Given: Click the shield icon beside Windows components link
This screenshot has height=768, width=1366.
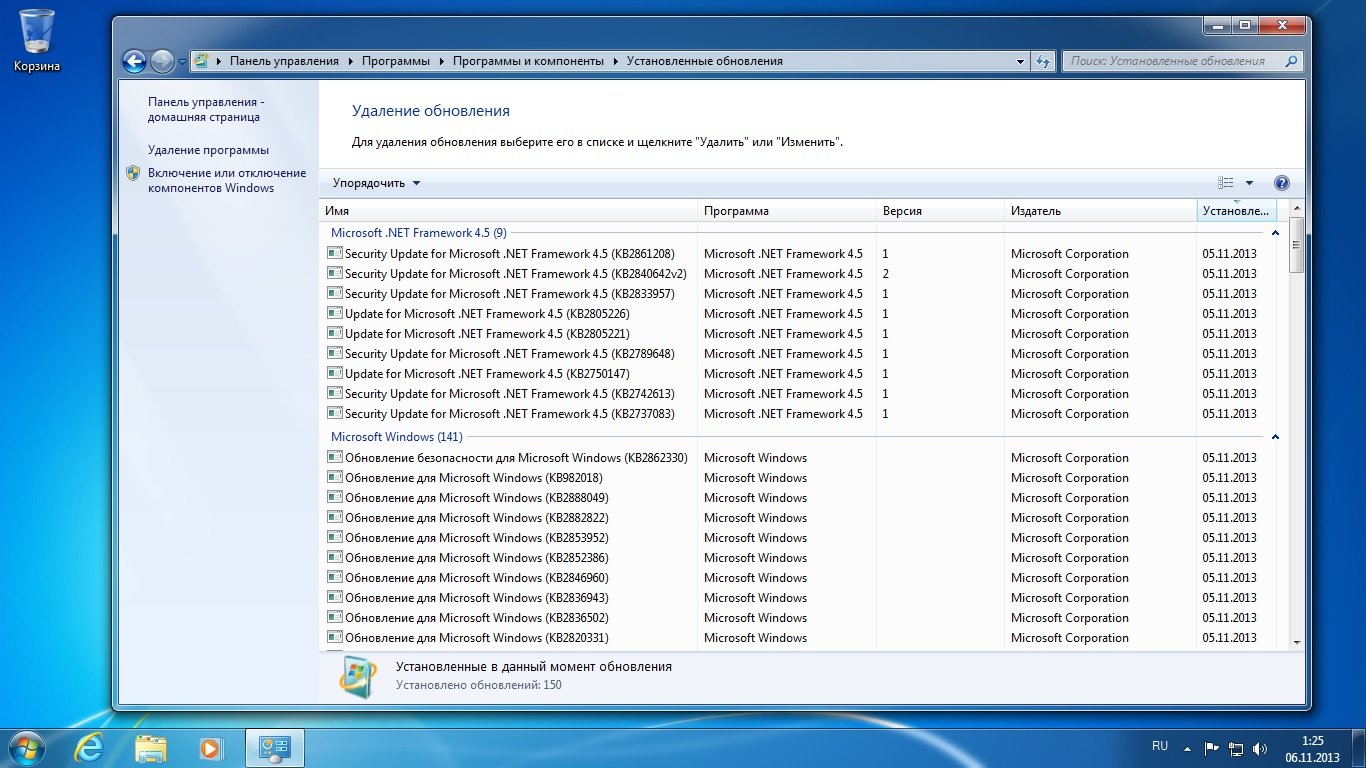Looking at the screenshot, I should [x=133, y=173].
